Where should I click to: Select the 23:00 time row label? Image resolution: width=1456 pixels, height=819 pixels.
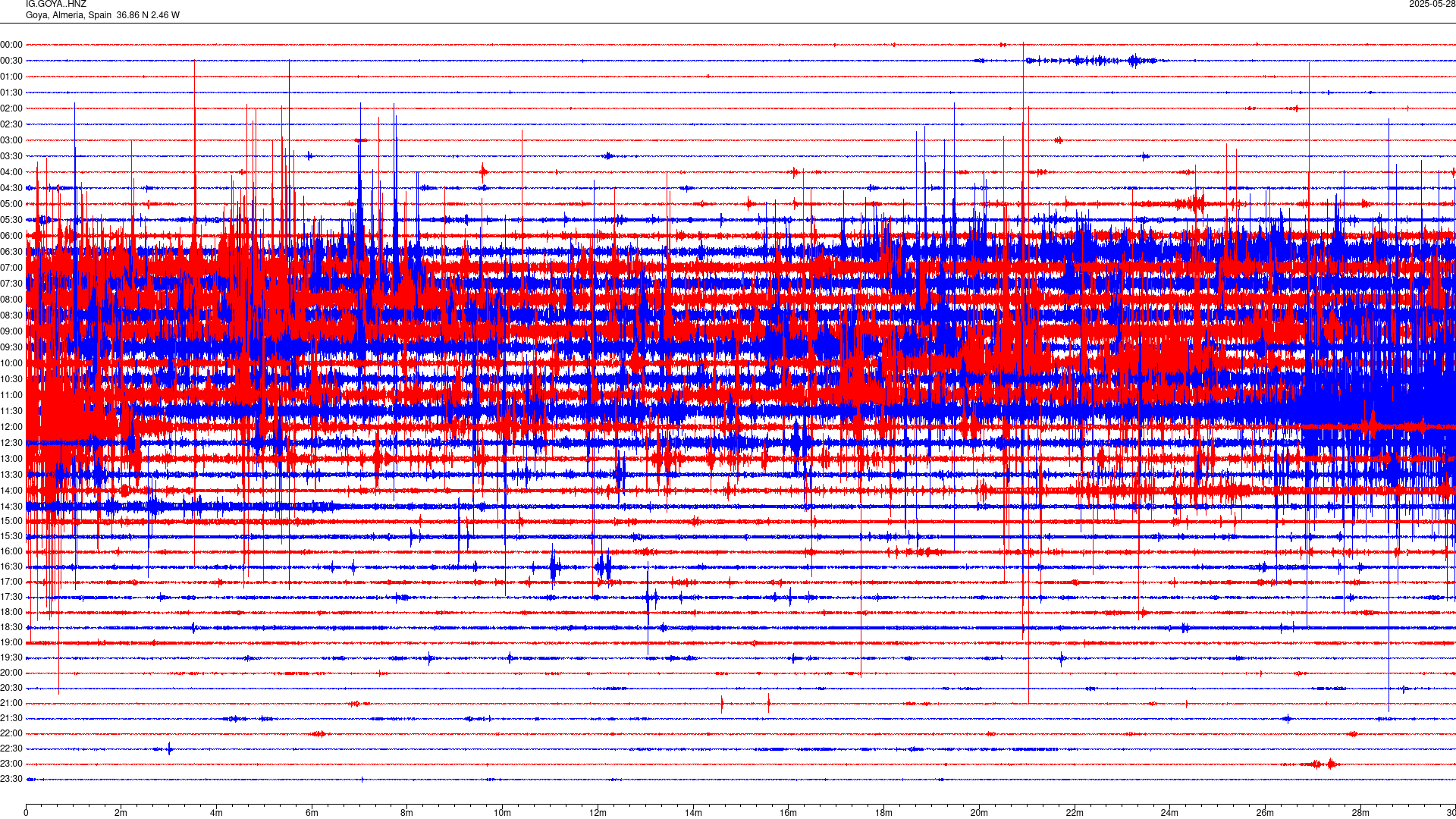point(11,764)
